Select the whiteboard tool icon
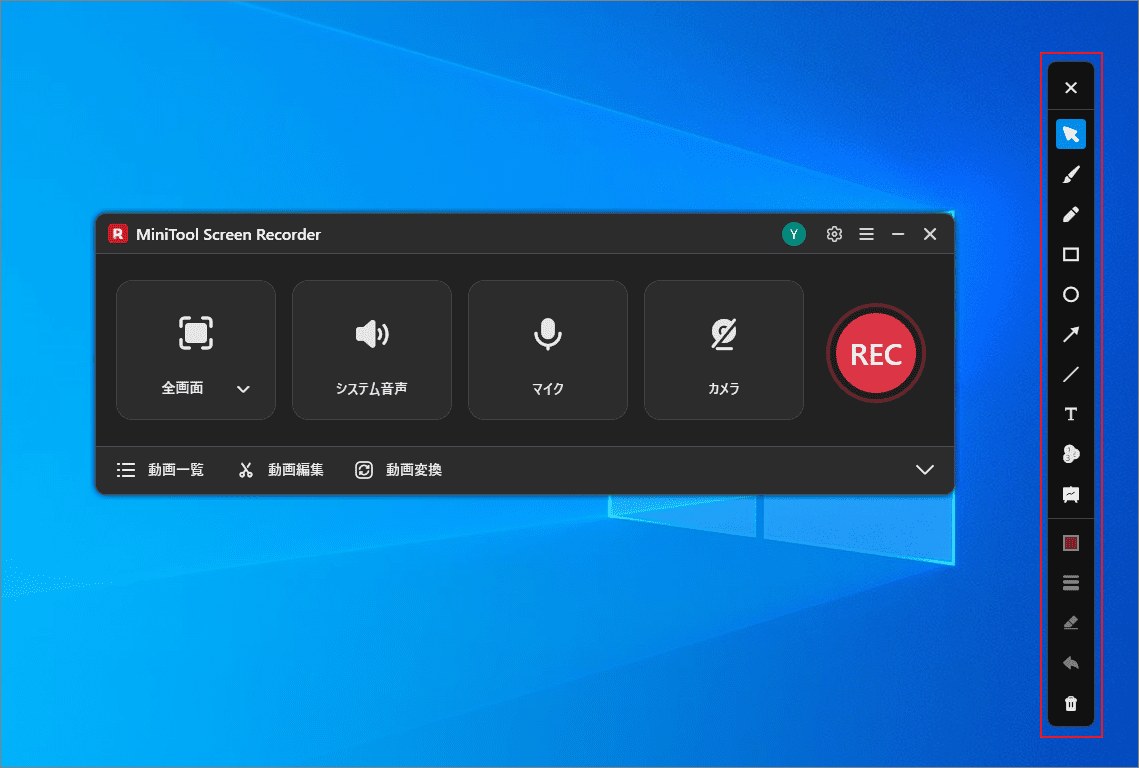The image size is (1139, 768). tap(1071, 495)
